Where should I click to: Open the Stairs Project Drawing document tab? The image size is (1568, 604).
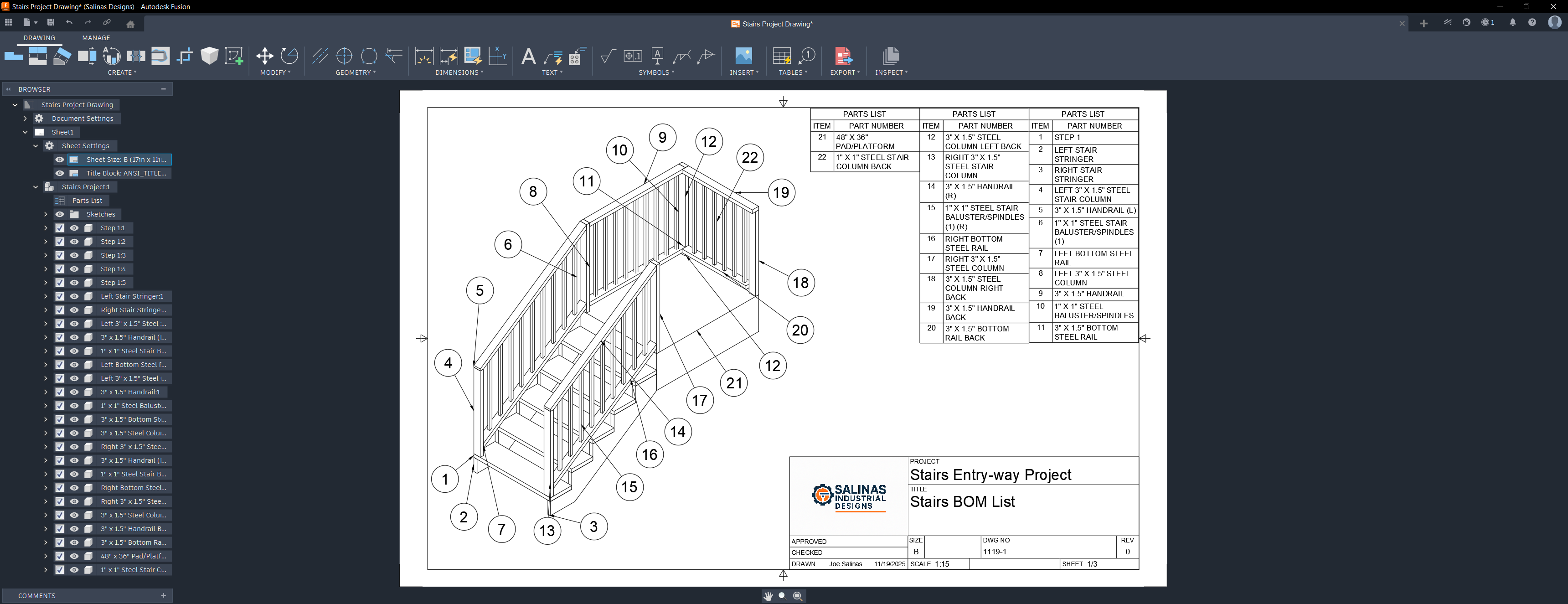771,24
